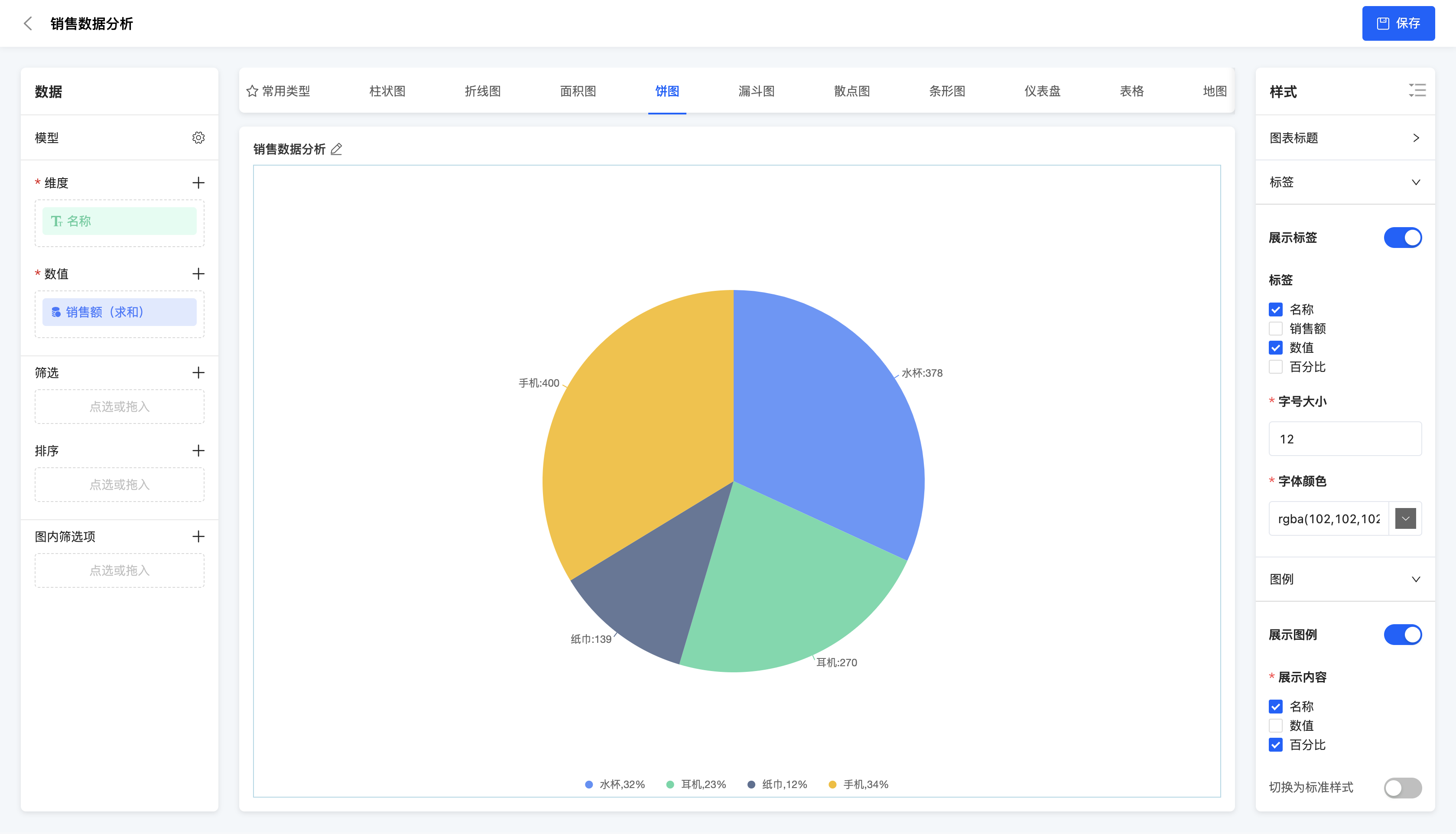
Task: Click the 保存 button
Action: click(1397, 23)
